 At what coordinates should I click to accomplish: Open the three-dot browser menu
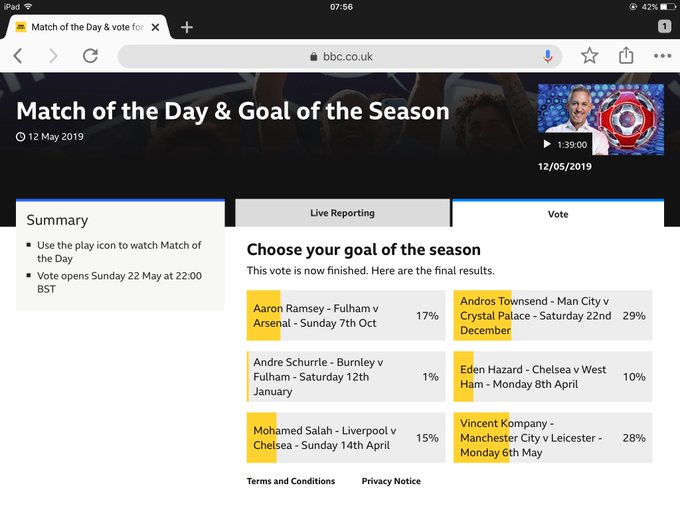click(662, 56)
